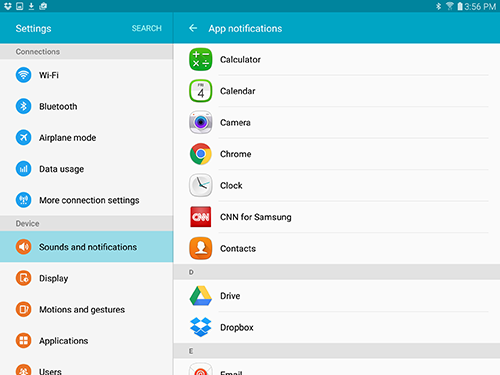Tap the download notification icon
Screen dimensions: 500x375
[31, 6]
